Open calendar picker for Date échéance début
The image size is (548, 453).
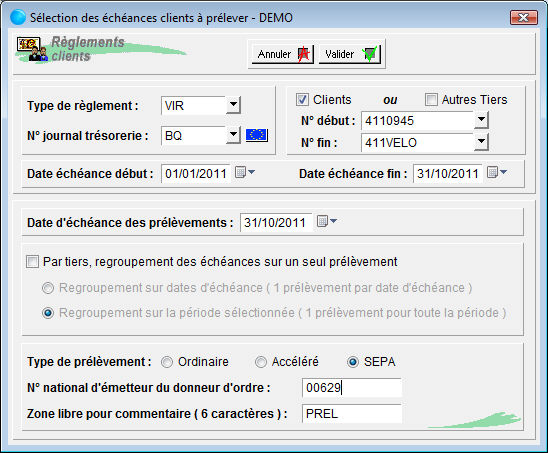coord(245,172)
